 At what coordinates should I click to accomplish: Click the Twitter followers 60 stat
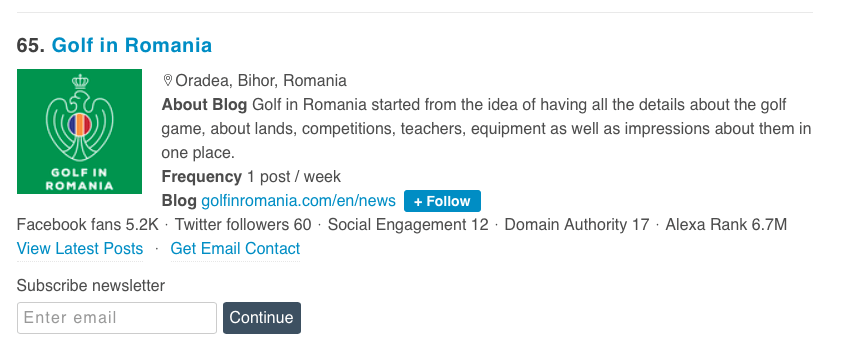(243, 225)
